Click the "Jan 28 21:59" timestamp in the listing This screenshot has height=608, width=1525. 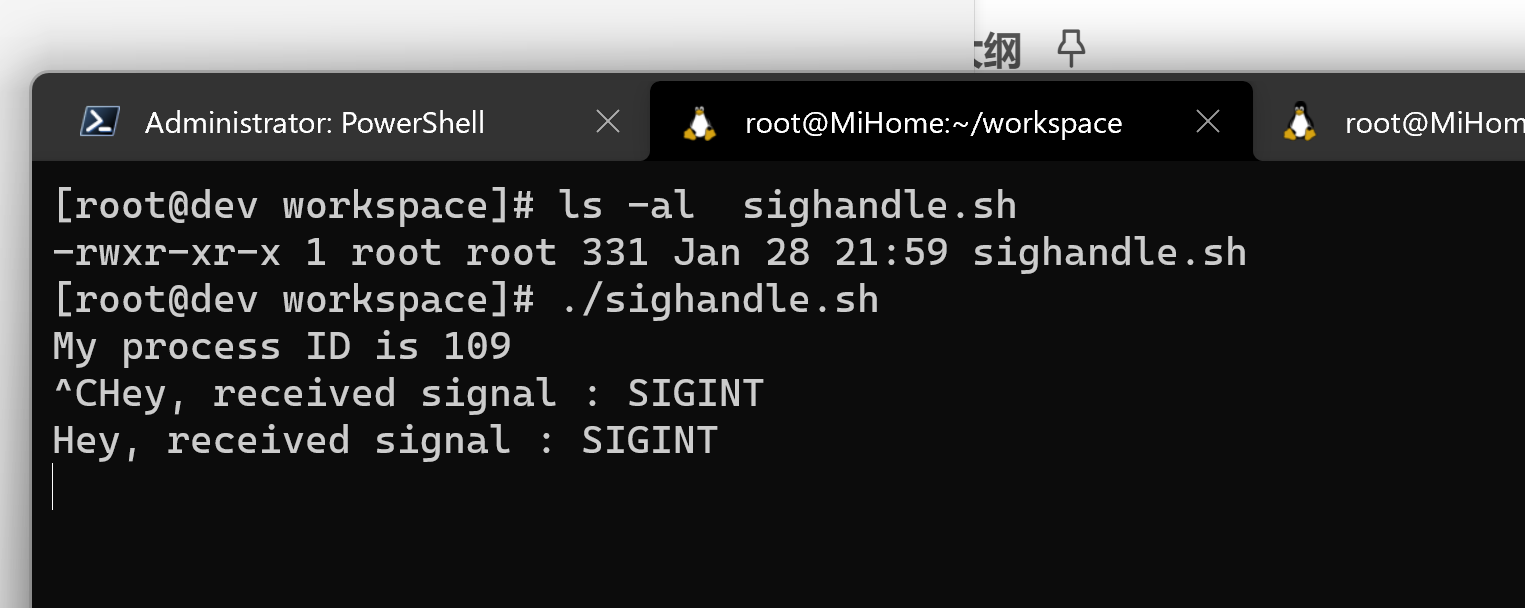(810, 253)
